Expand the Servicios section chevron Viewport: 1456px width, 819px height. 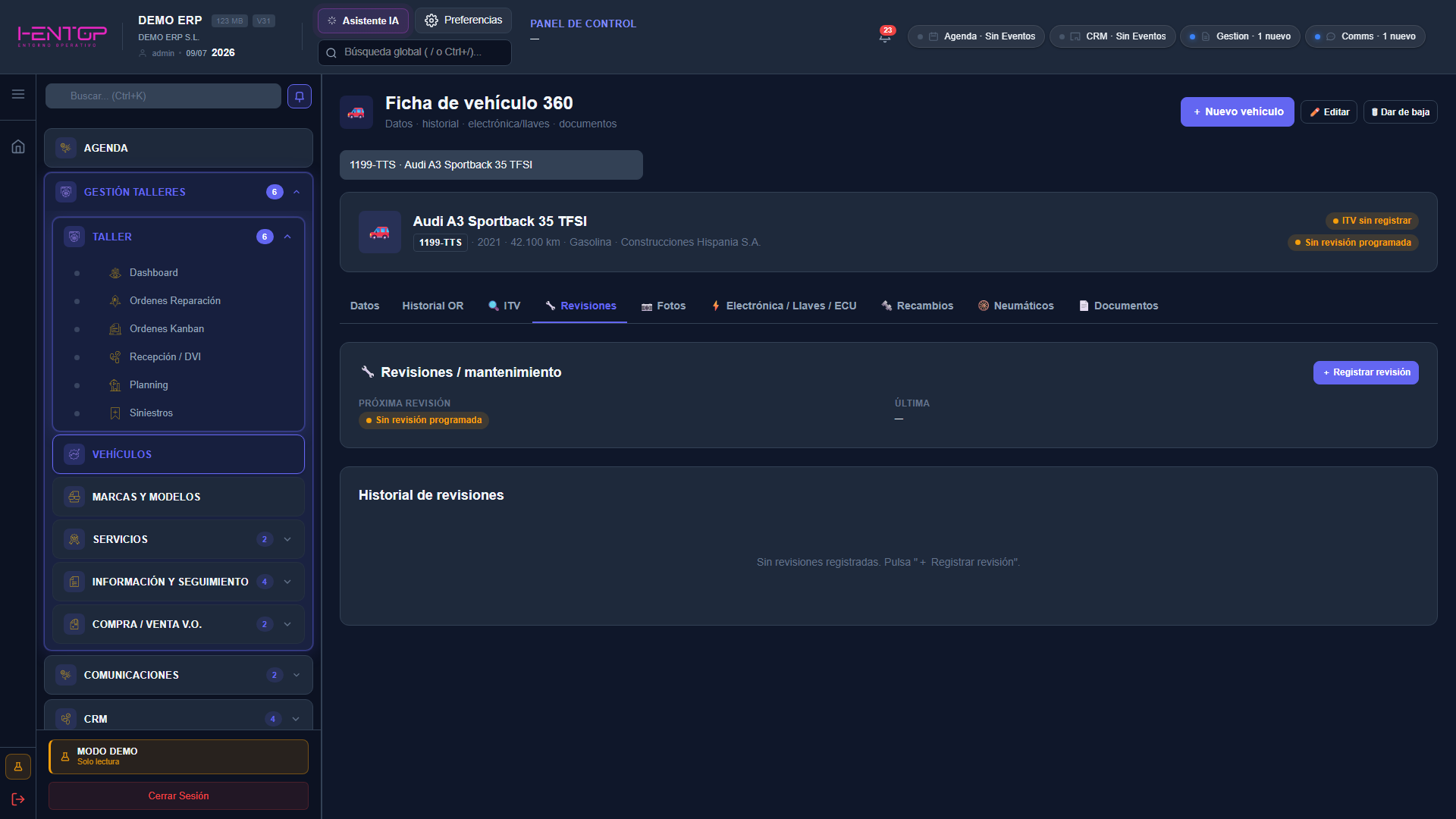(x=287, y=539)
